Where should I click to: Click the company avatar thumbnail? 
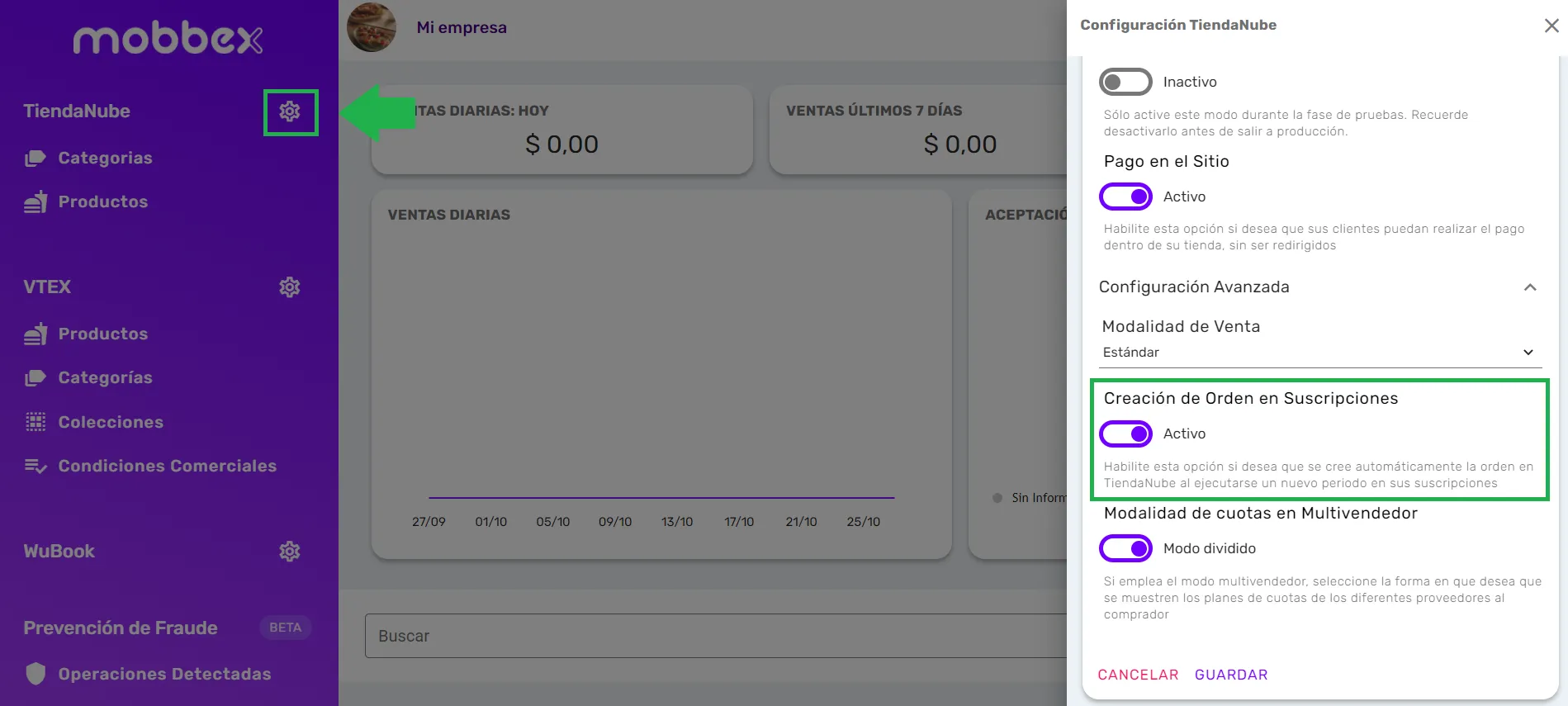click(372, 27)
